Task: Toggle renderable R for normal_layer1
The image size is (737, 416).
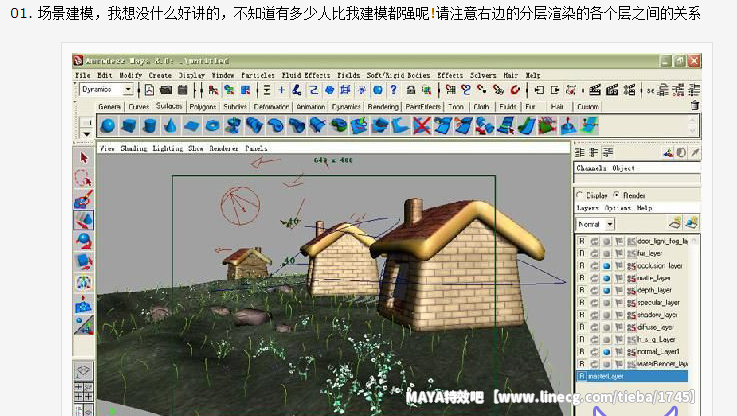Action: pyautogui.click(x=582, y=351)
